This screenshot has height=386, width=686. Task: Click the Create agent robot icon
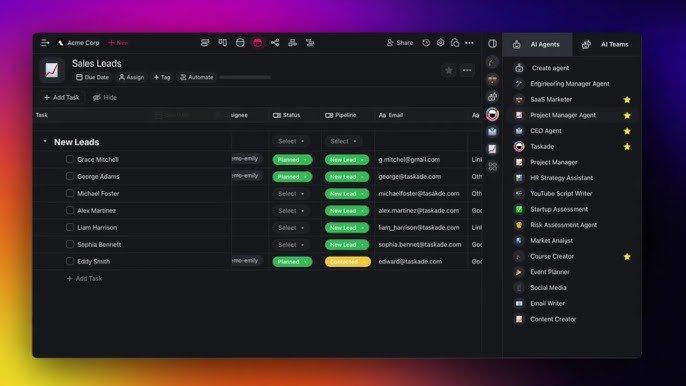519,68
